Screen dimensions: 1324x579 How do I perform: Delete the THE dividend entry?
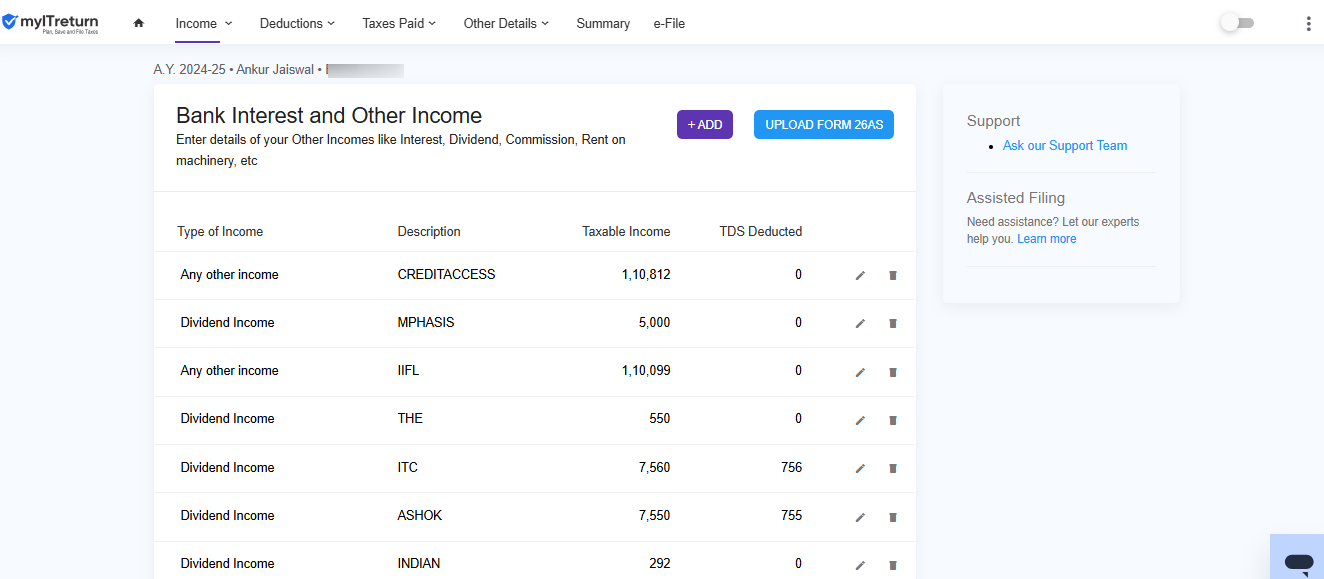pyautogui.click(x=893, y=420)
